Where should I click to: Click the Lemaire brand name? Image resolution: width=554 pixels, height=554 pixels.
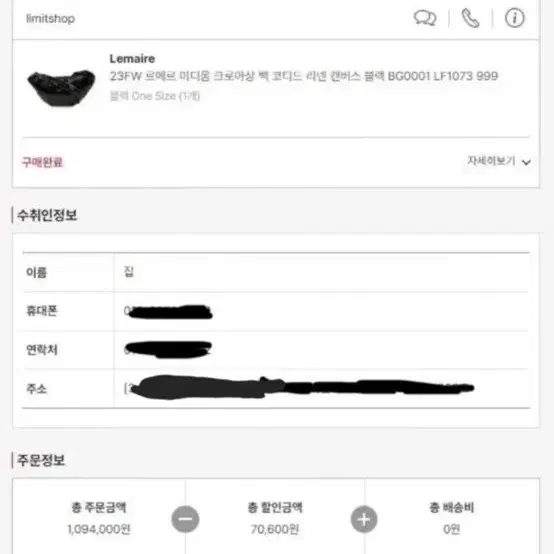click(x=132, y=59)
